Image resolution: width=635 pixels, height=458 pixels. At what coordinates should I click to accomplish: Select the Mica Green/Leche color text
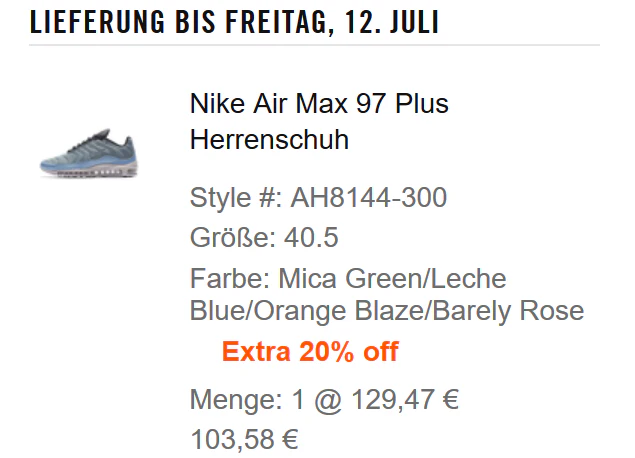[392, 279]
